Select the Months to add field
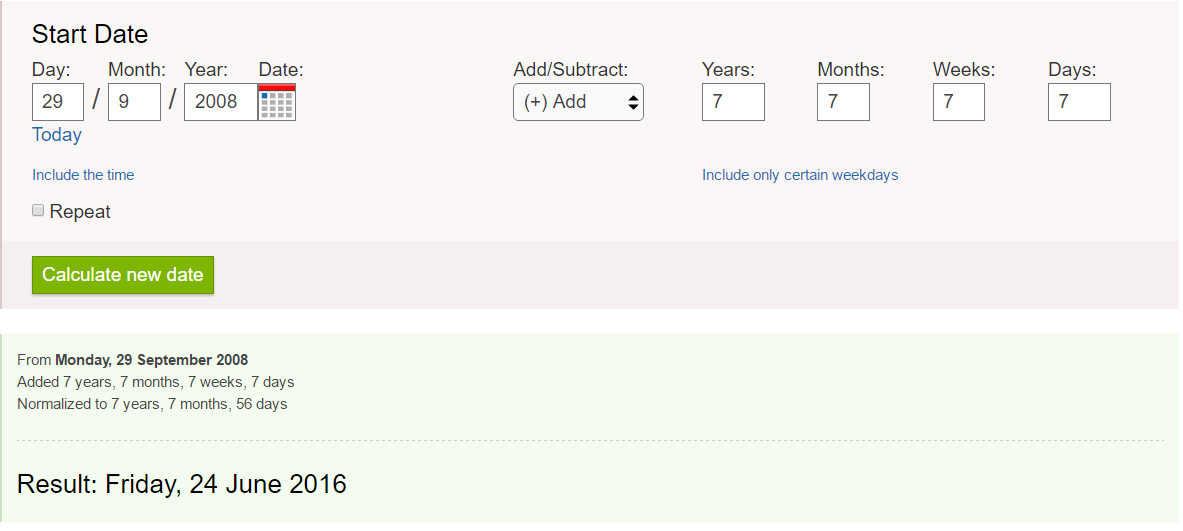 point(843,102)
